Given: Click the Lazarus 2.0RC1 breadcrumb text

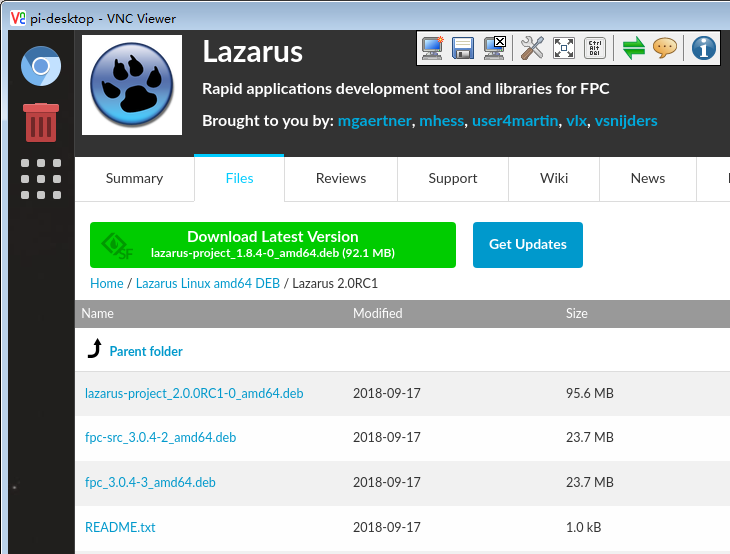Looking at the screenshot, I should [x=335, y=284].
